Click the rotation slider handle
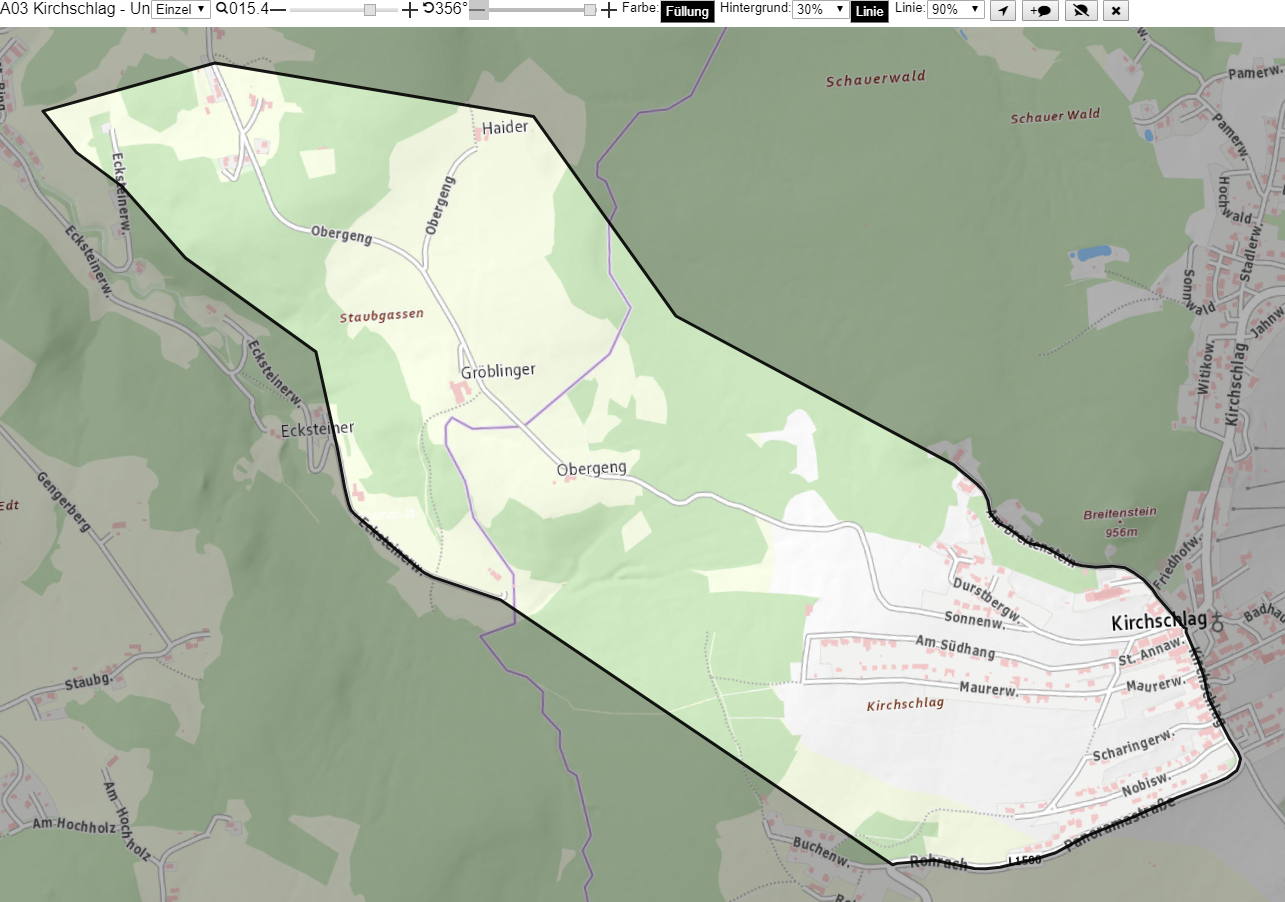 point(590,10)
